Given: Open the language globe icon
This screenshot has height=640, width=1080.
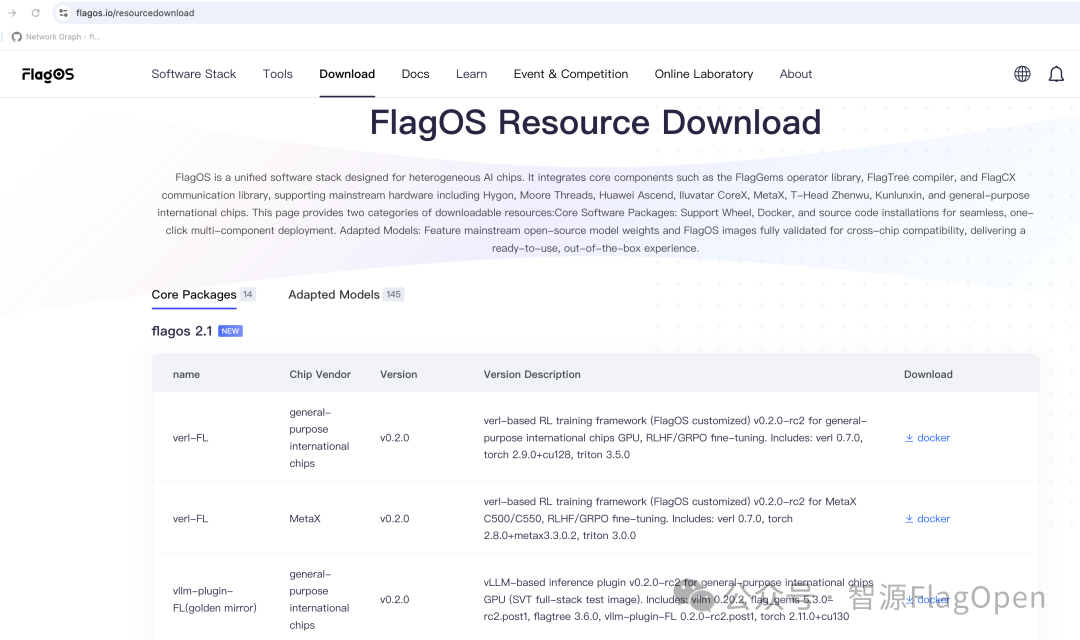Looking at the screenshot, I should pos(1022,74).
